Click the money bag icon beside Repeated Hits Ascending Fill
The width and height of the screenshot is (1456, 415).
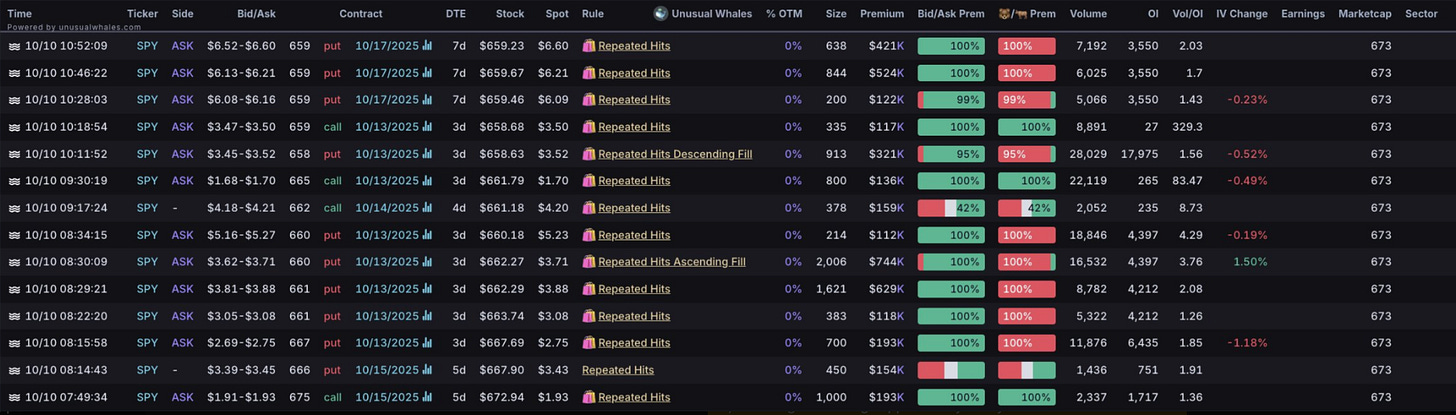click(589, 262)
